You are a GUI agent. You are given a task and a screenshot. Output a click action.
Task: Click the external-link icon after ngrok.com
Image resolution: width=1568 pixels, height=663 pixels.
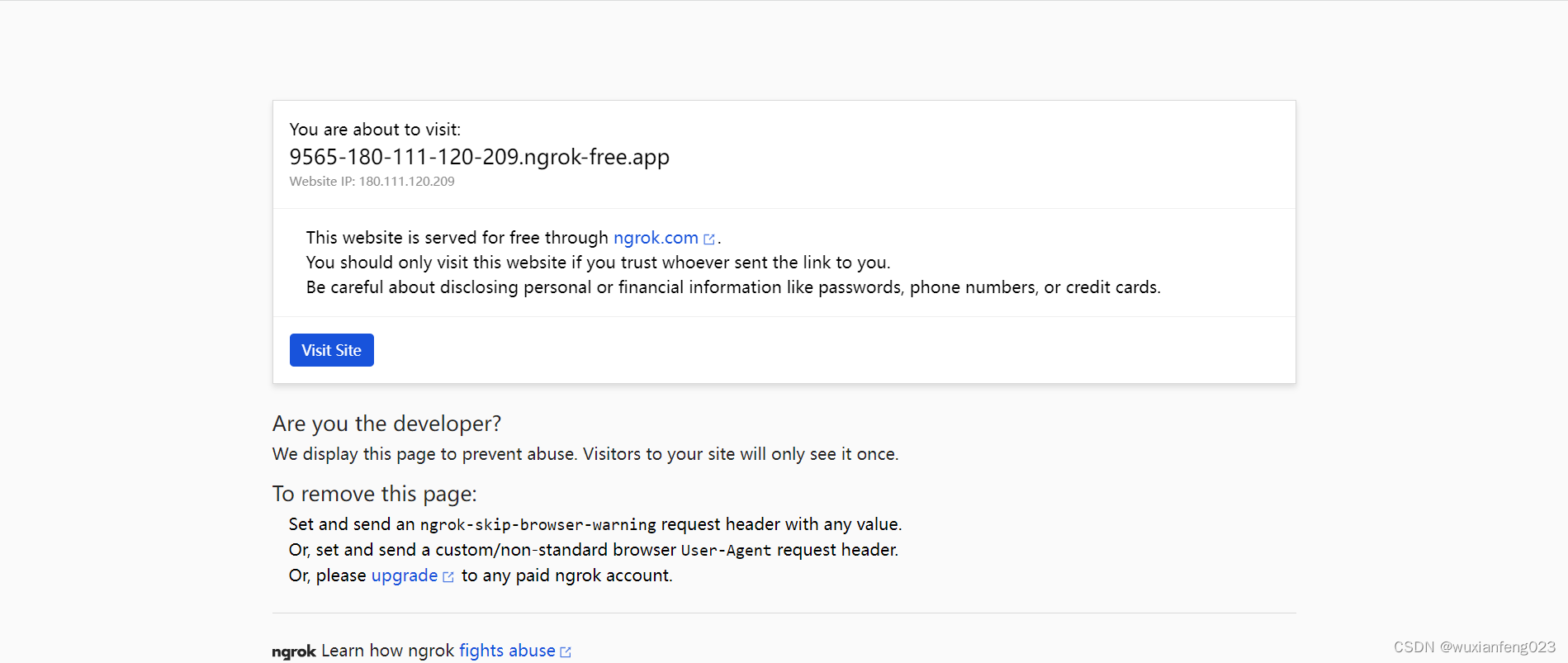tap(708, 239)
